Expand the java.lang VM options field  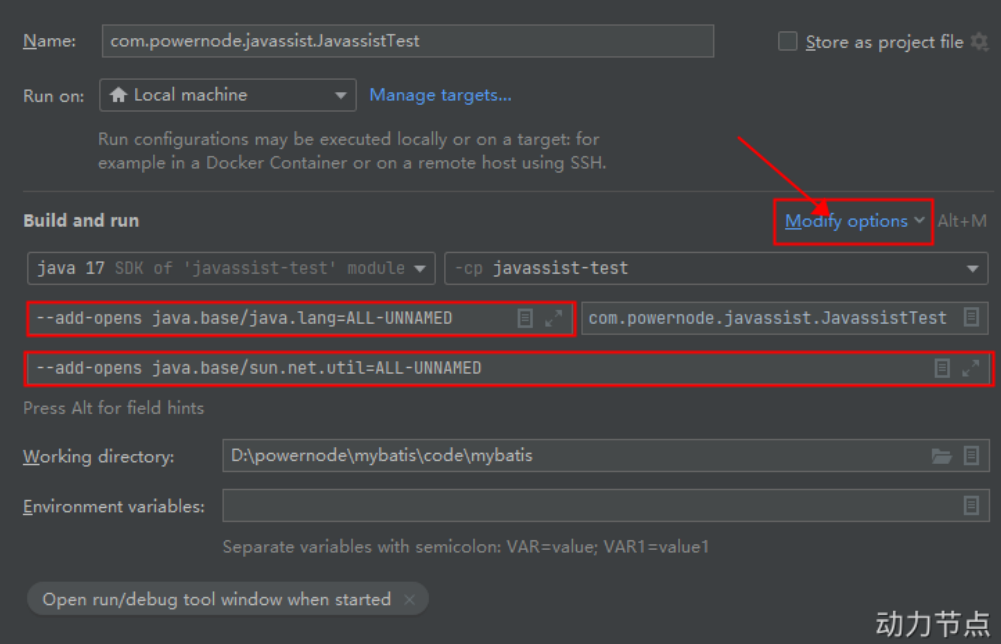point(553,318)
